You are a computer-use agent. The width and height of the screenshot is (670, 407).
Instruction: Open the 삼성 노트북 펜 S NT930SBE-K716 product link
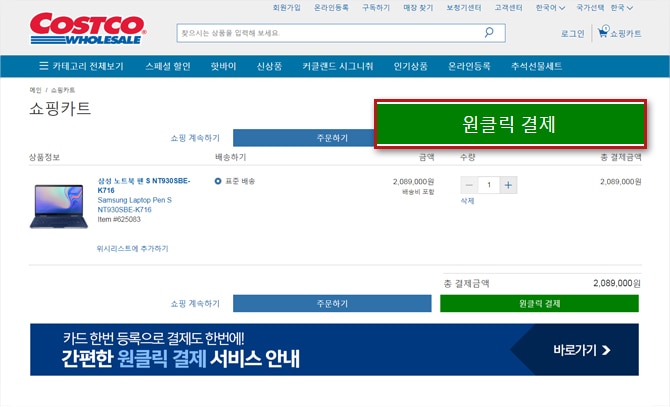click(x=144, y=185)
